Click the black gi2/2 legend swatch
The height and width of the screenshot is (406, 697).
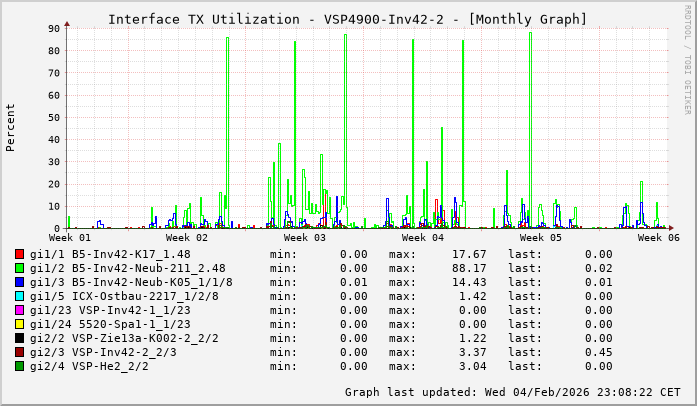click(20, 339)
